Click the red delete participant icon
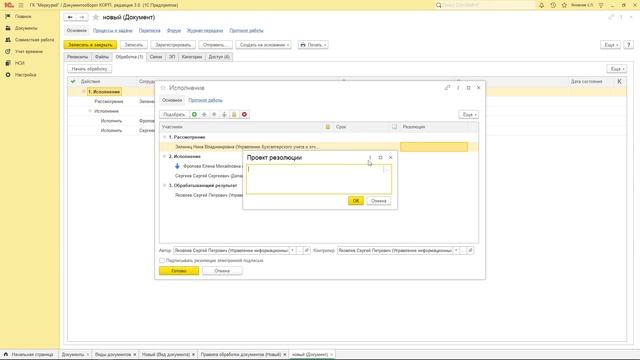This screenshot has width=640, height=360. point(244,115)
